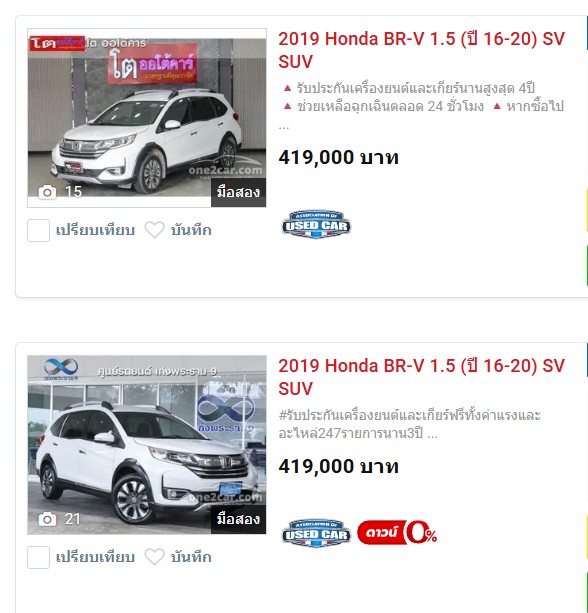Tick the compare checkbox on the first listing

38,230
